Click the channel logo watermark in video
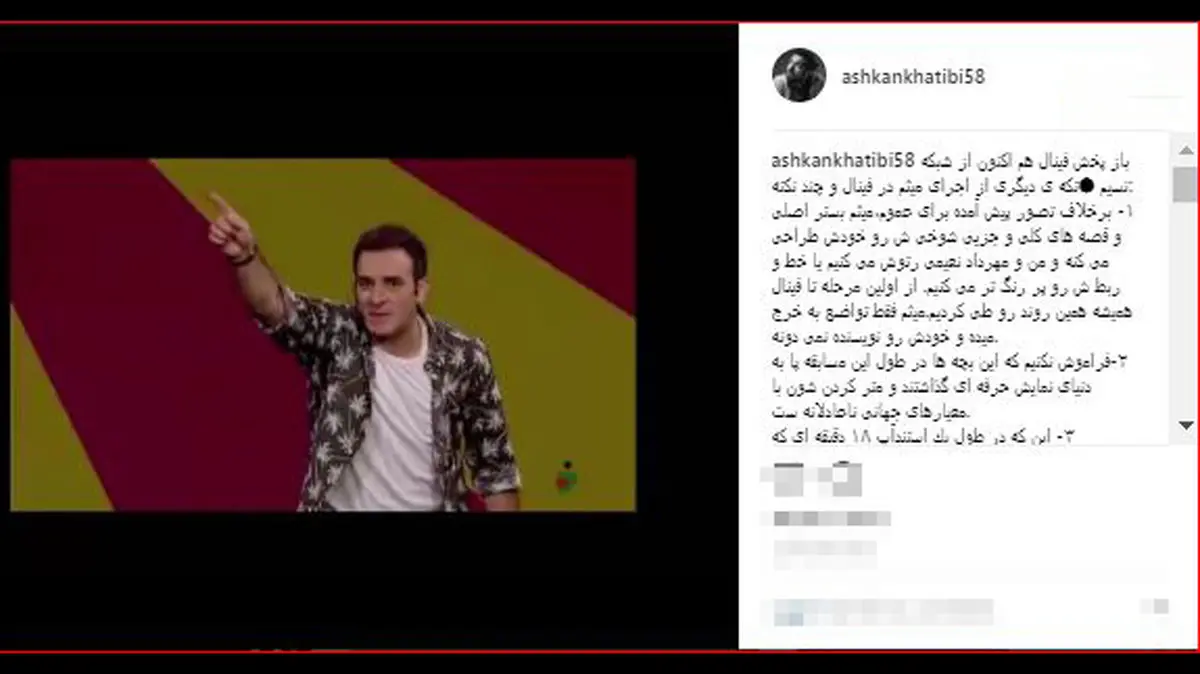 [567, 477]
